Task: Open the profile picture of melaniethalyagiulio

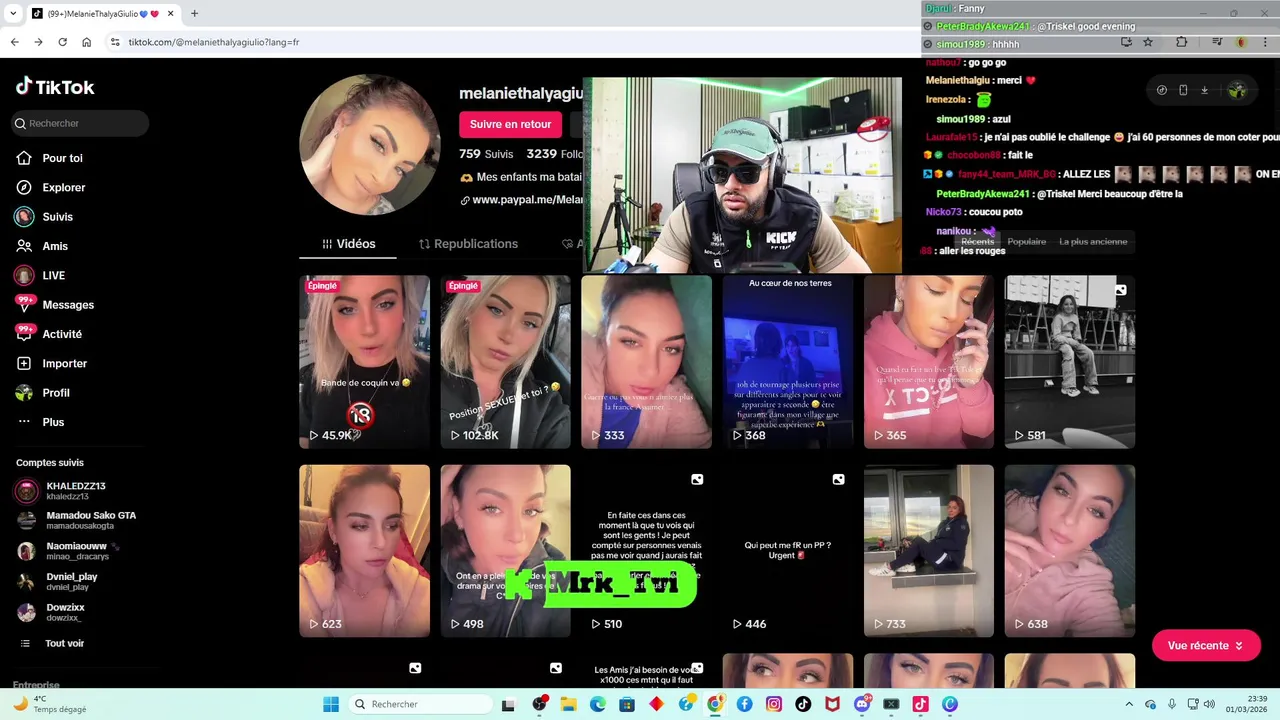Action: coord(369,145)
